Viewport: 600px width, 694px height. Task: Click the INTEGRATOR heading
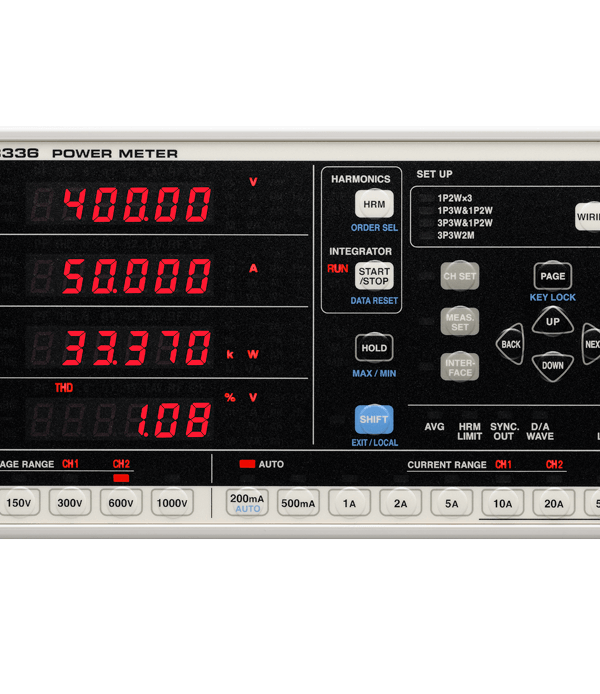(x=360, y=251)
